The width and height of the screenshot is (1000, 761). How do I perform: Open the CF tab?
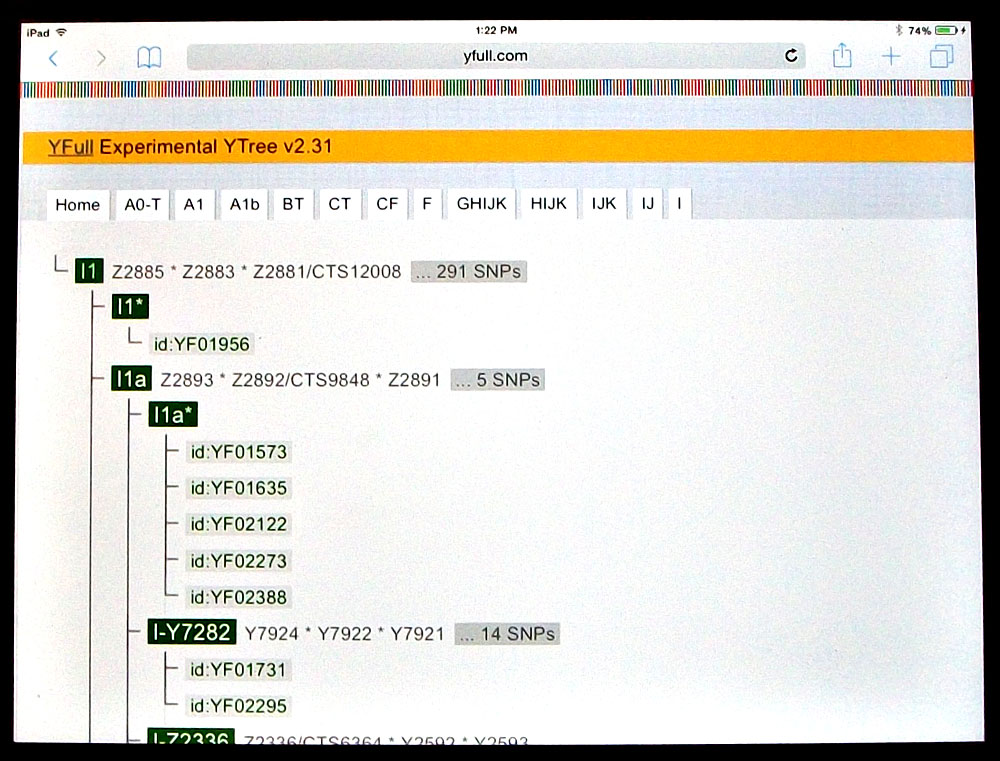(x=386, y=204)
